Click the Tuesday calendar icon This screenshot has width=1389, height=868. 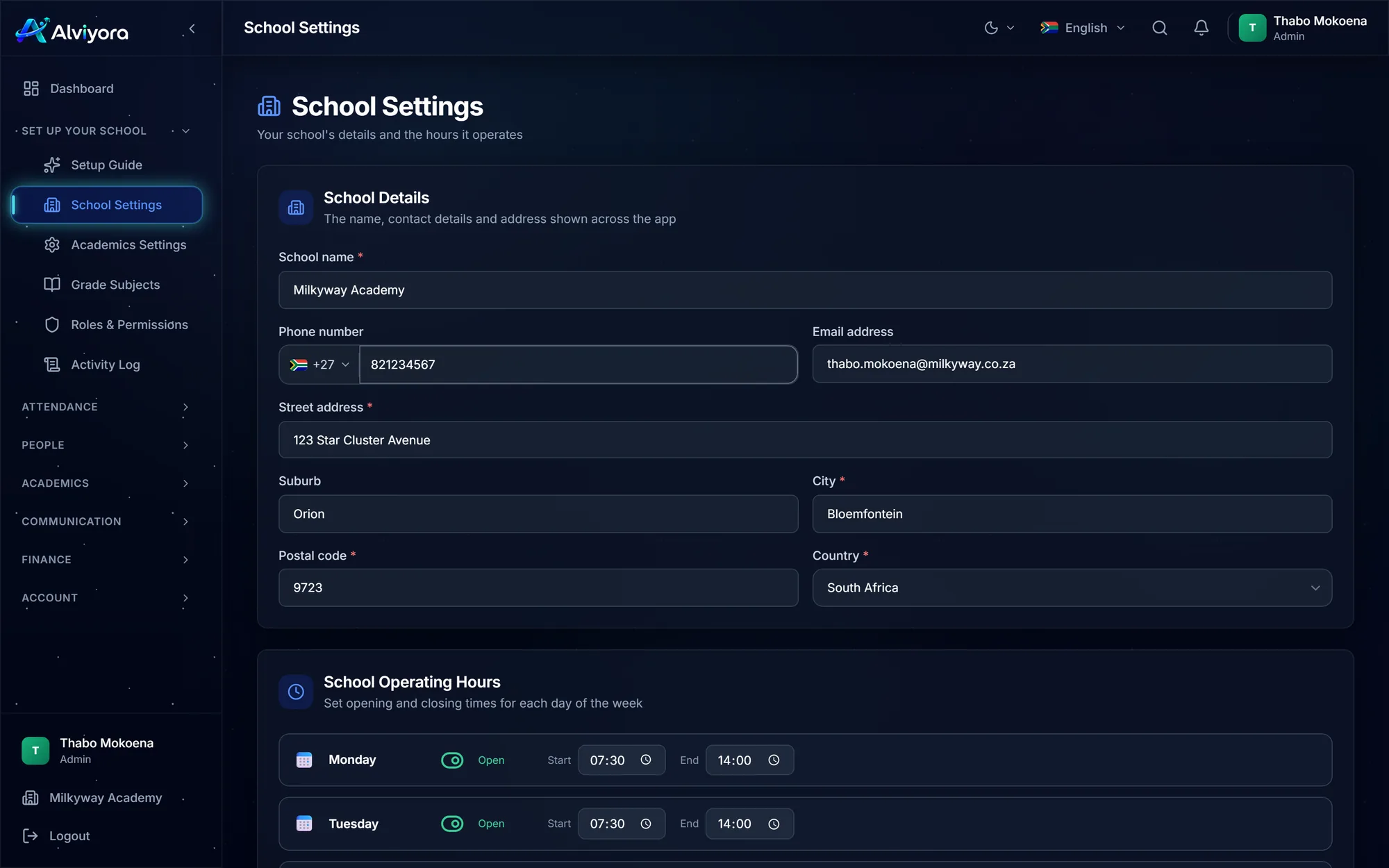304,824
